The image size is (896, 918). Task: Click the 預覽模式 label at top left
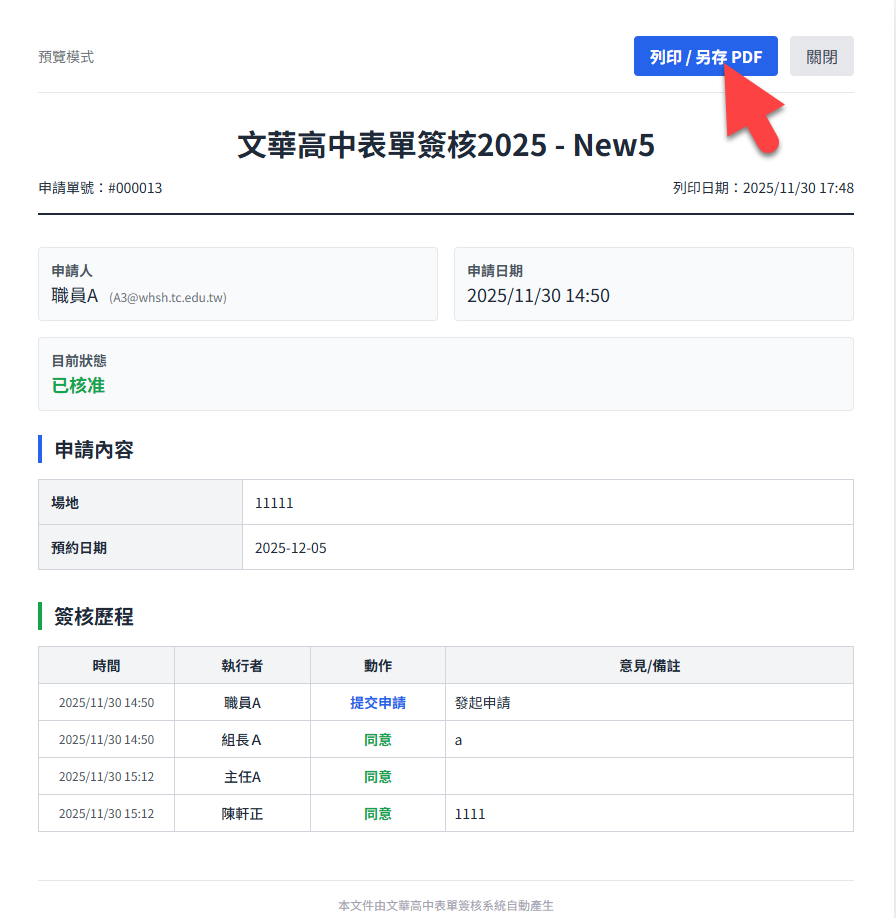click(x=66, y=57)
